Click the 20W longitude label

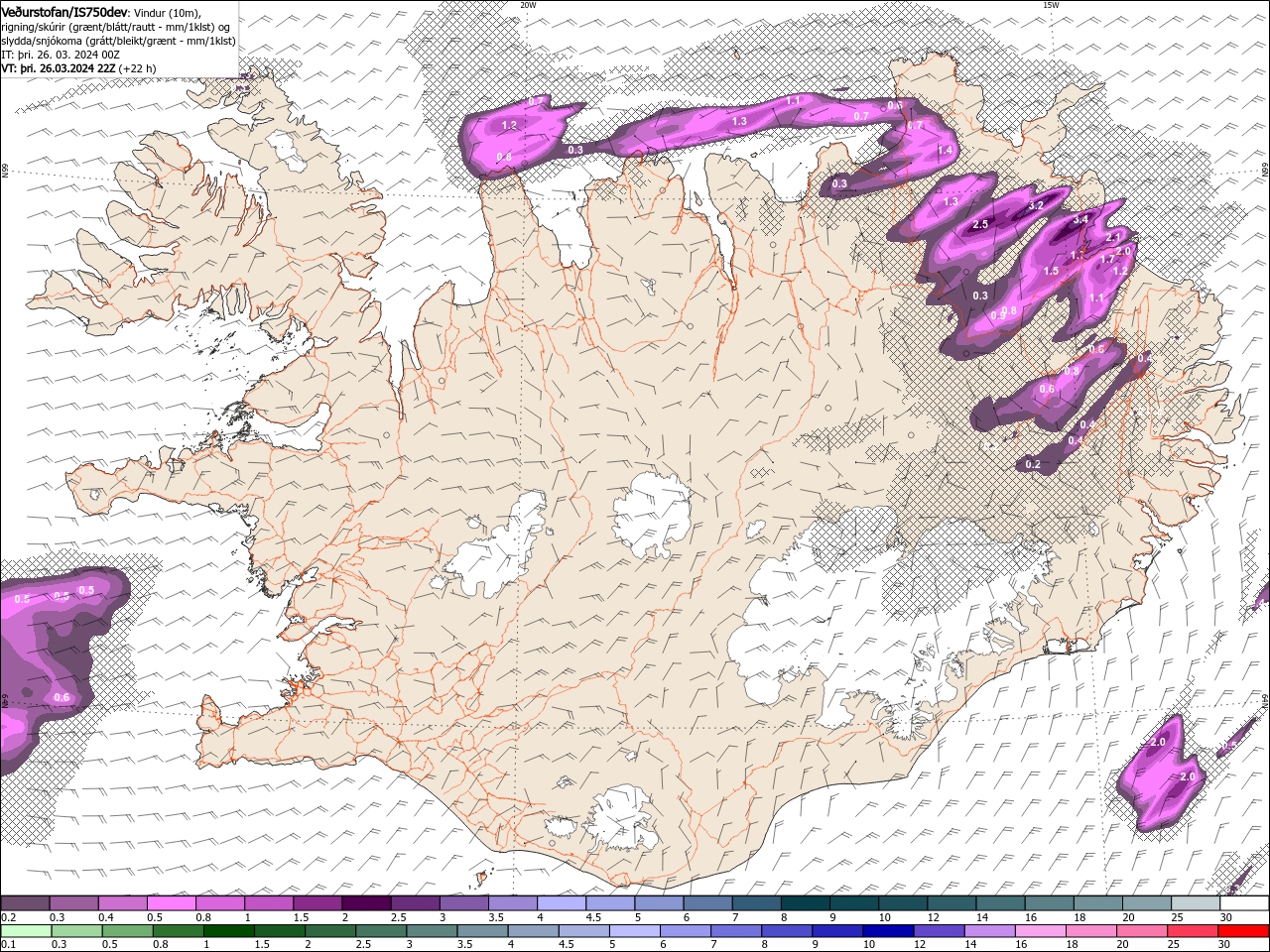click(x=528, y=5)
